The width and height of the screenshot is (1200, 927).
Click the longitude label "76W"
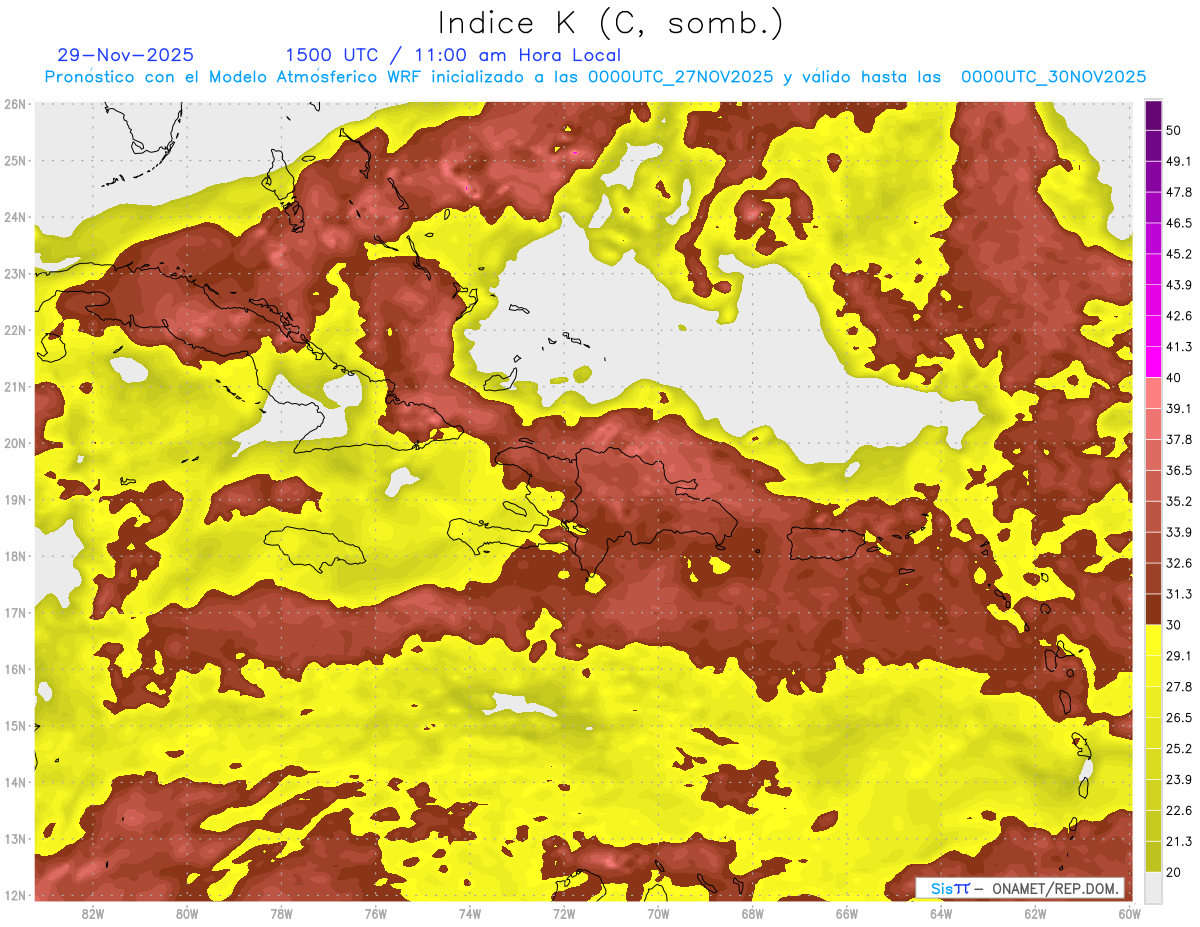375,914
